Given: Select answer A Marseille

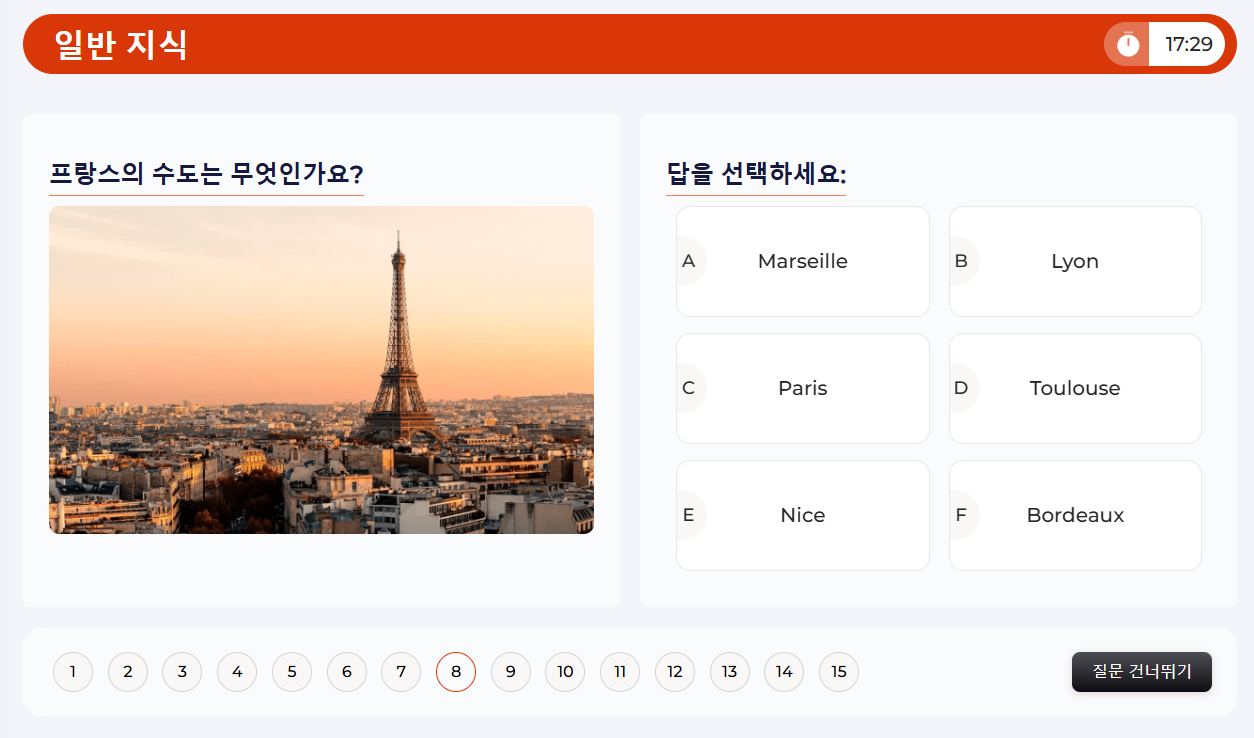Looking at the screenshot, I should (x=802, y=261).
